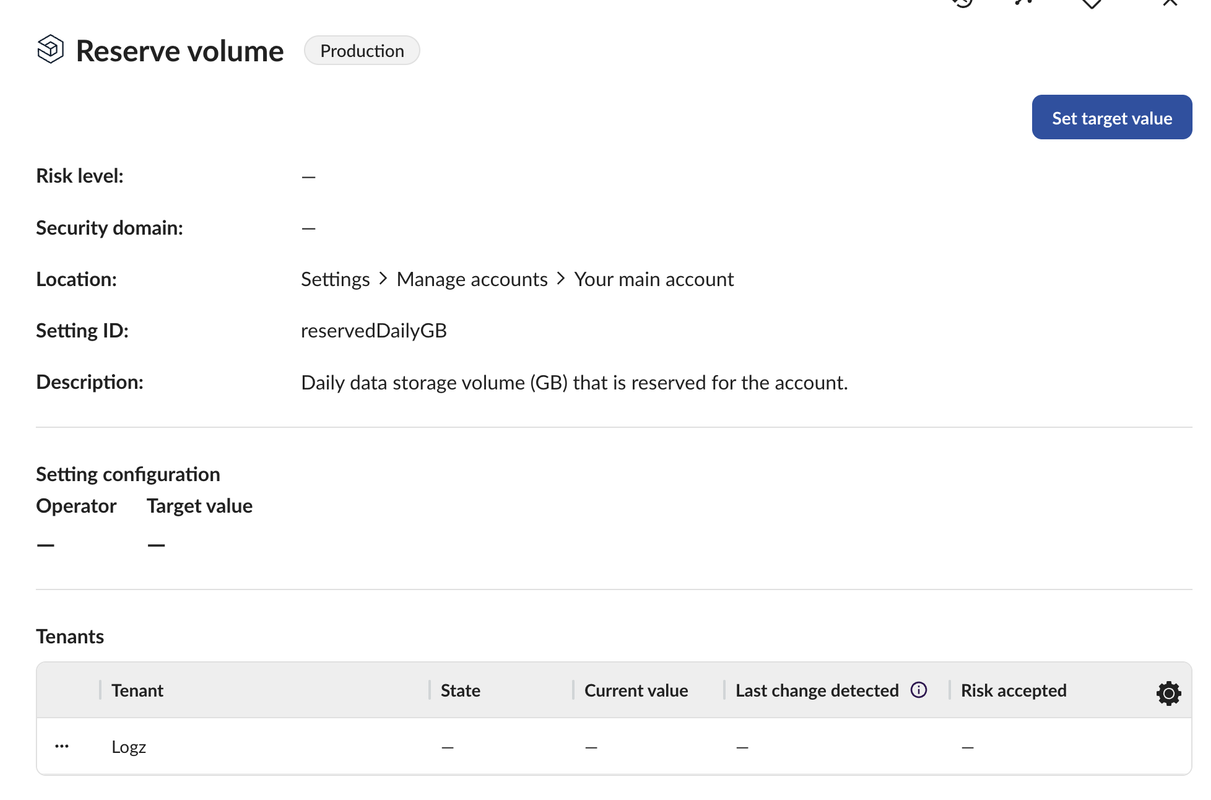
Task: Click the Security domain label
Action: coord(110,228)
